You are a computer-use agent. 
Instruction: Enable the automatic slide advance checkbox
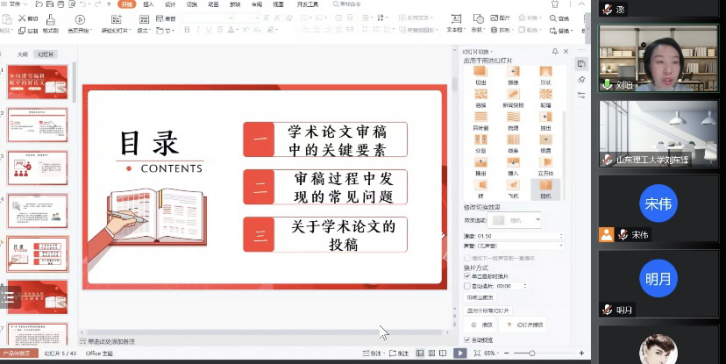467,286
